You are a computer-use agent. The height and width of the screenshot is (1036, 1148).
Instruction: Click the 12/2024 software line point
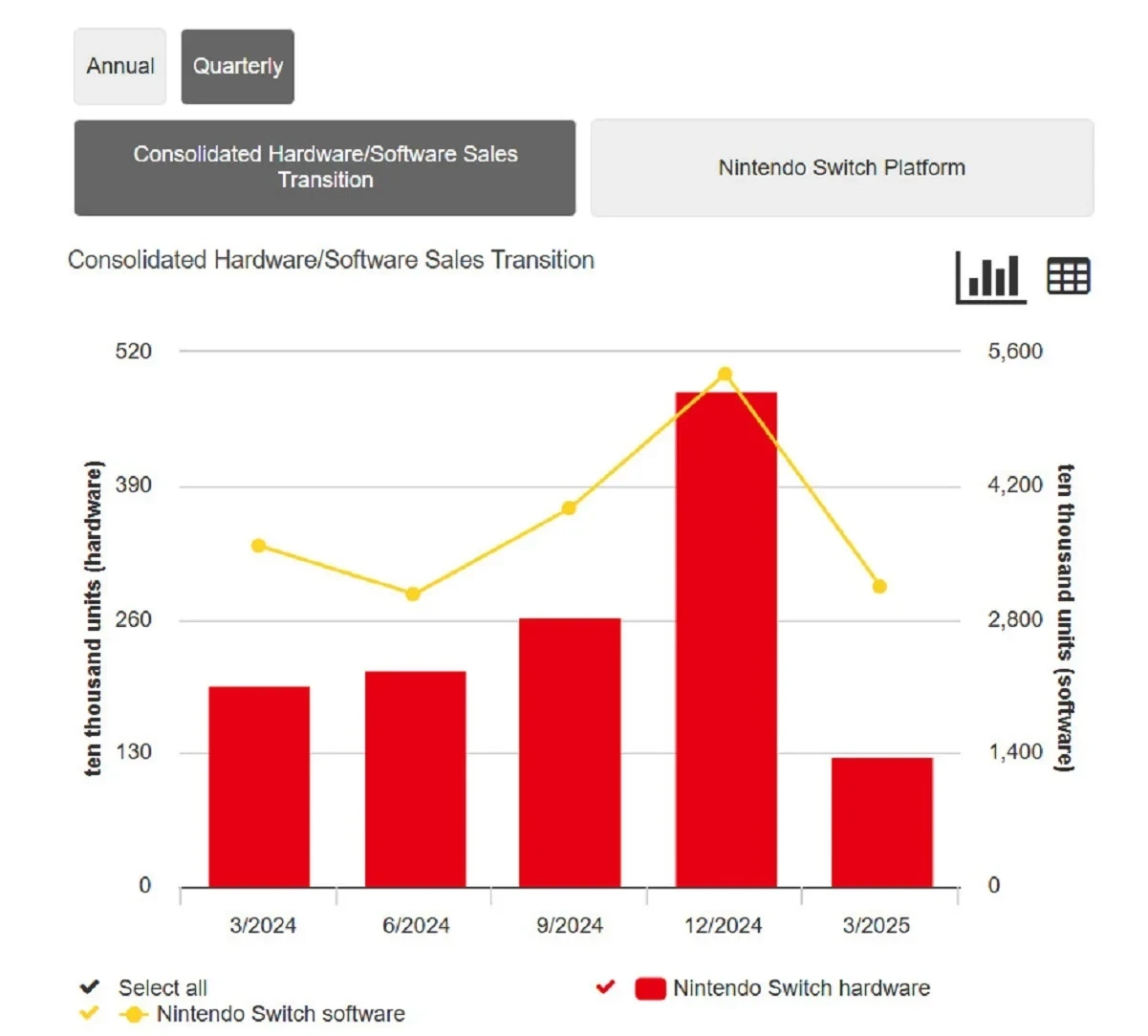725,375
